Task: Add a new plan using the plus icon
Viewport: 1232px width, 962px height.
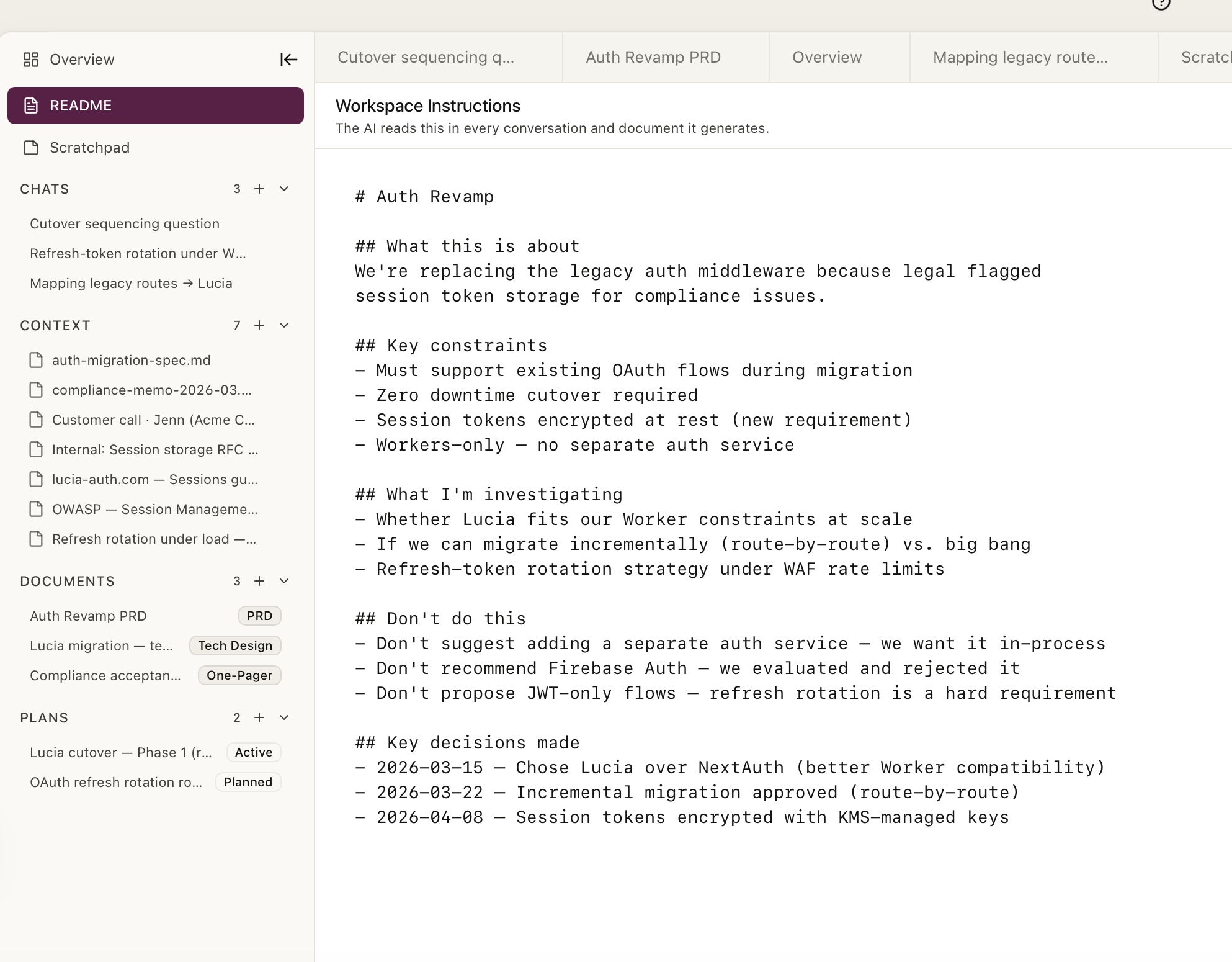Action: point(259,717)
